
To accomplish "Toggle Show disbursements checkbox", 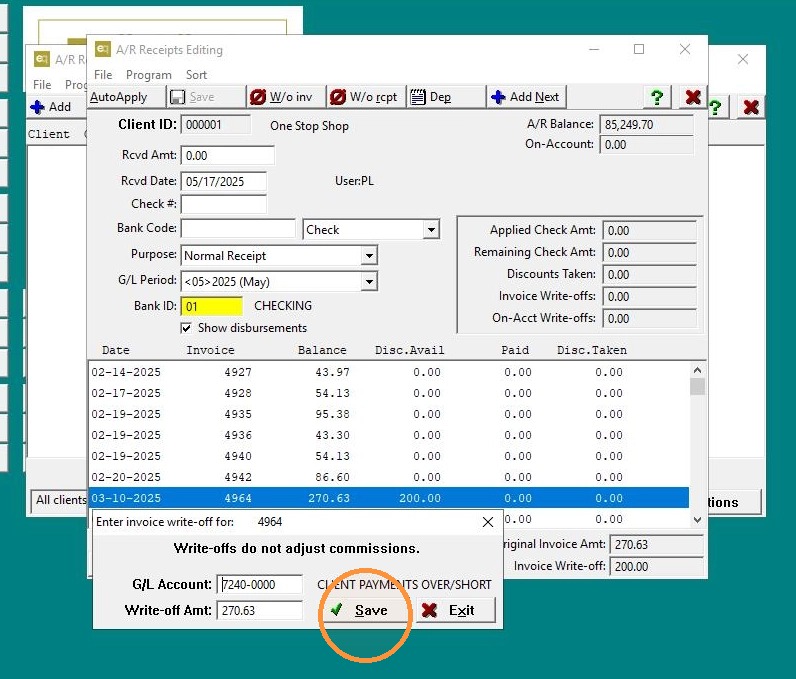I will point(186,328).
